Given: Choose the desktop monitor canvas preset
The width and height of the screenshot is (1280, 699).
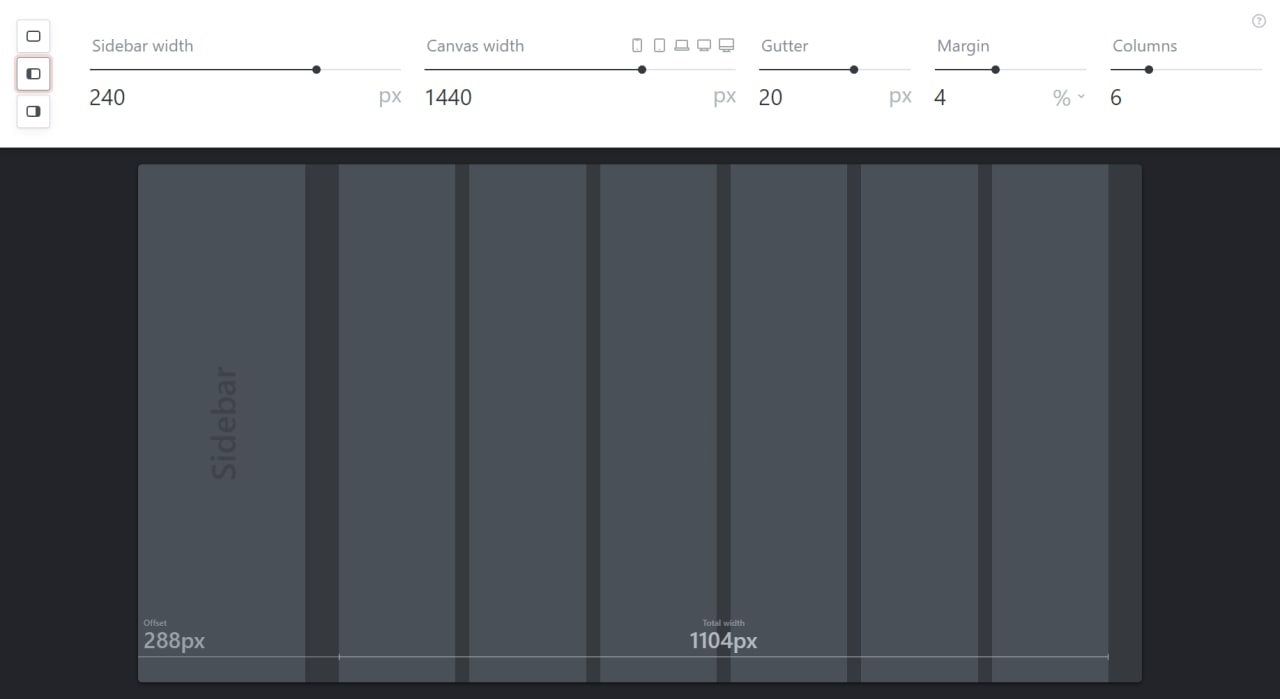Looking at the screenshot, I should coord(704,45).
